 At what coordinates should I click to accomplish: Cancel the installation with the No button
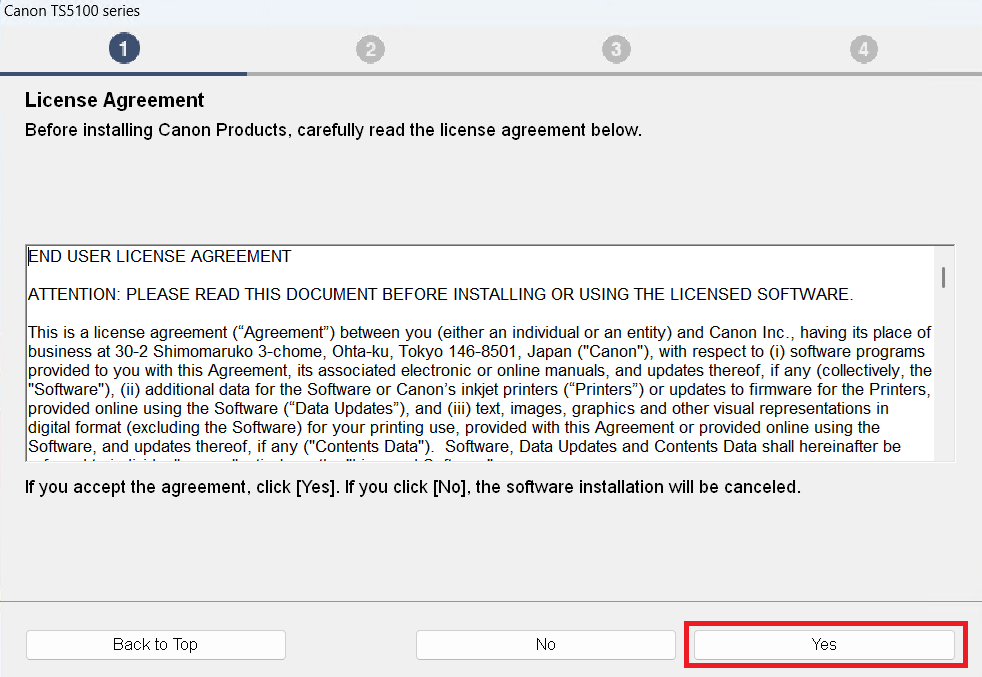click(545, 644)
